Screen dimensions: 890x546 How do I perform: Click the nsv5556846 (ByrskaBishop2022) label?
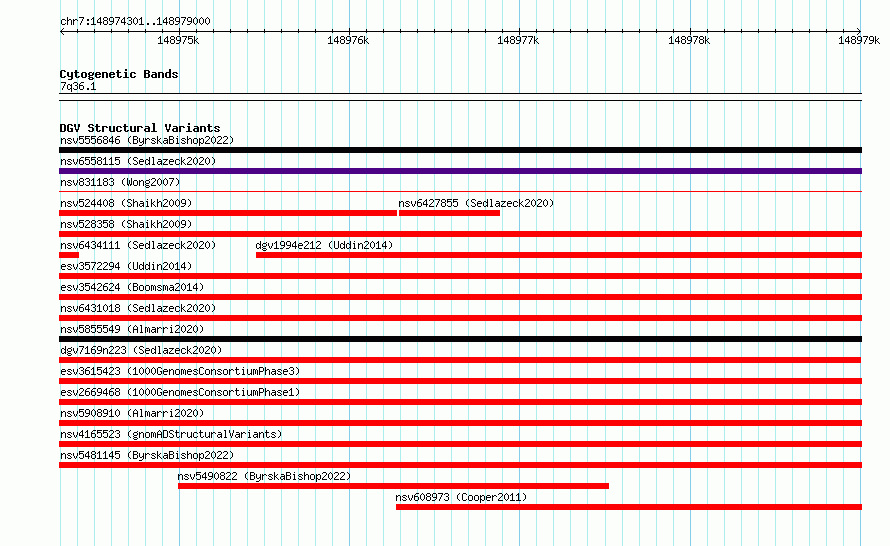pos(147,140)
